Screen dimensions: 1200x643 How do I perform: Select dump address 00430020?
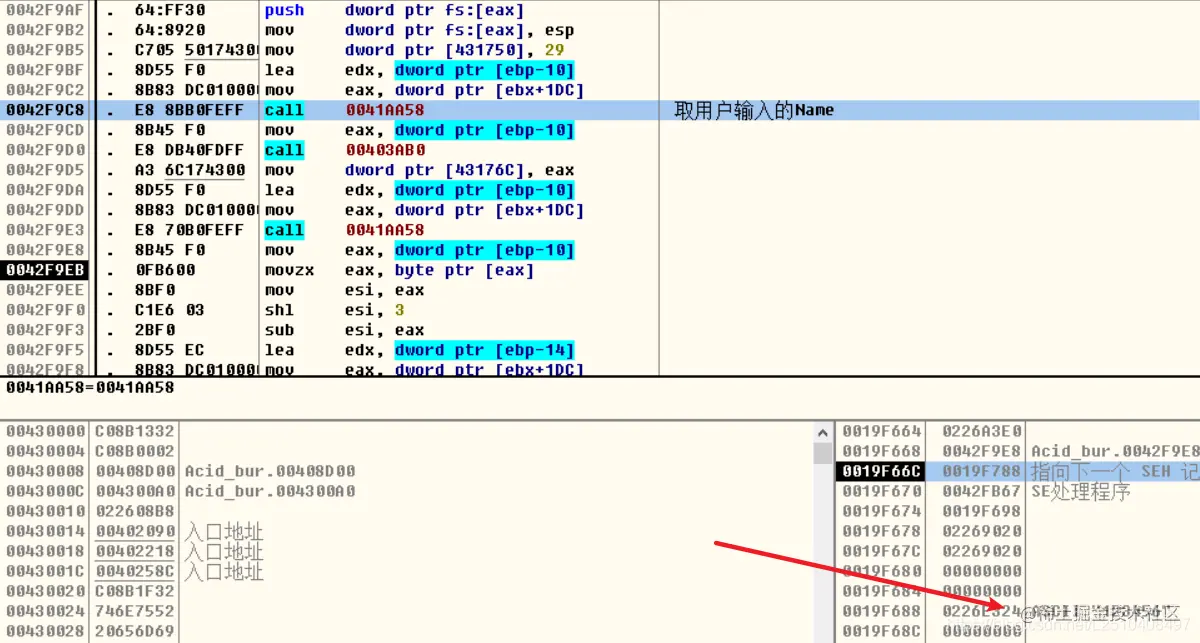coord(46,591)
